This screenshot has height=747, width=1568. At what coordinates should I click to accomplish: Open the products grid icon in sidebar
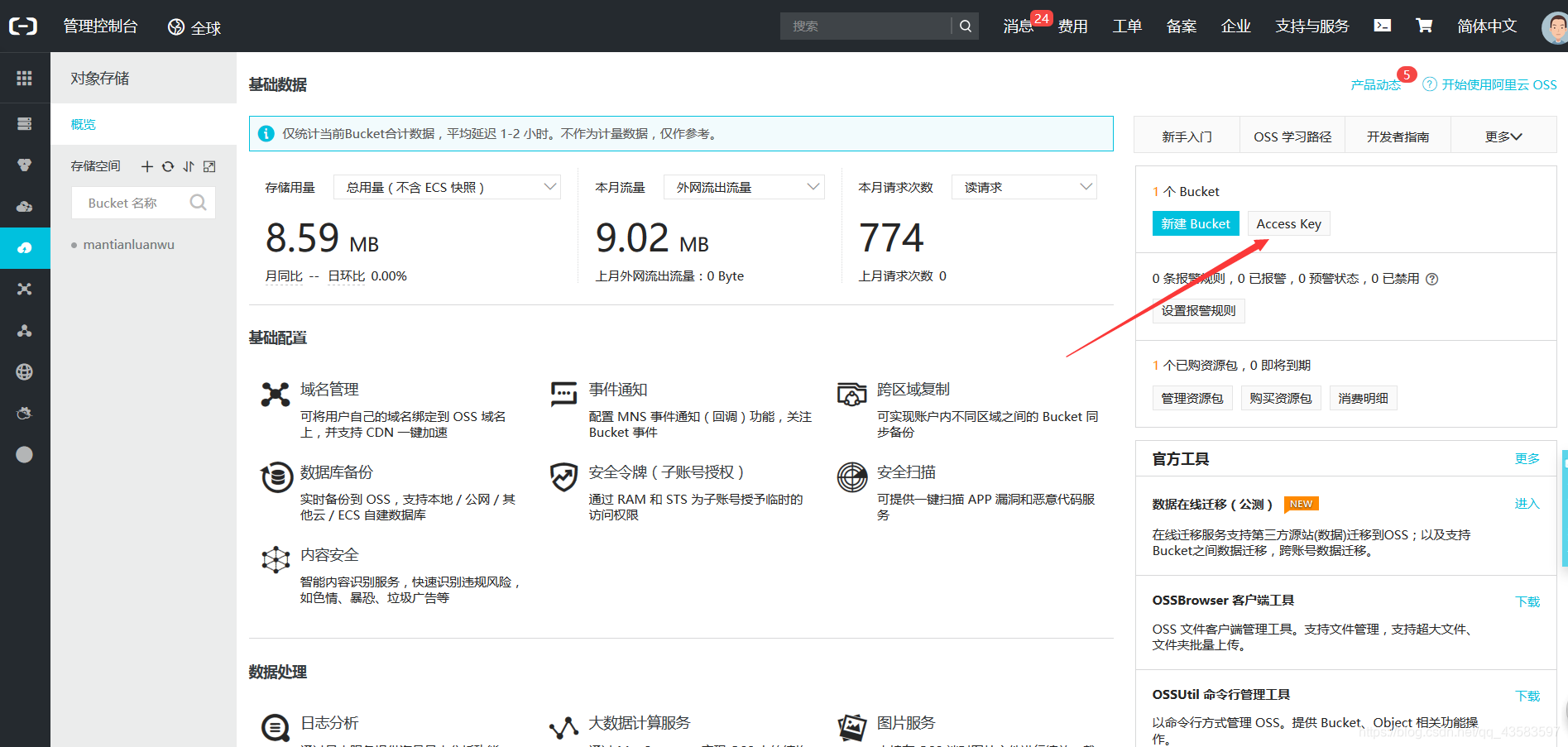(x=25, y=78)
